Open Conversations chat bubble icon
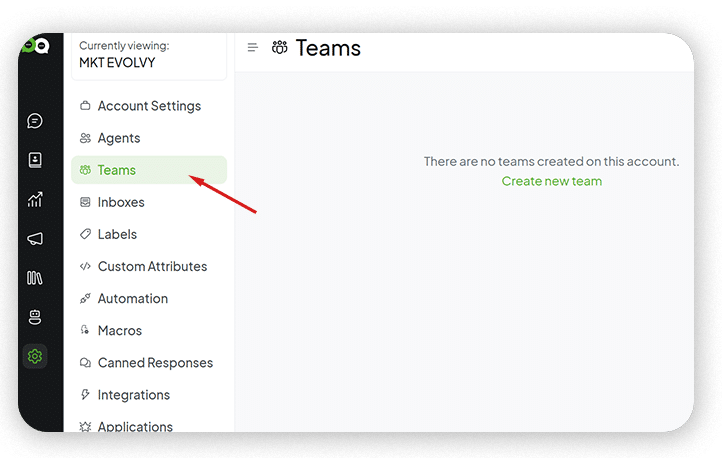Viewport: 722px width, 458px height. [35, 121]
